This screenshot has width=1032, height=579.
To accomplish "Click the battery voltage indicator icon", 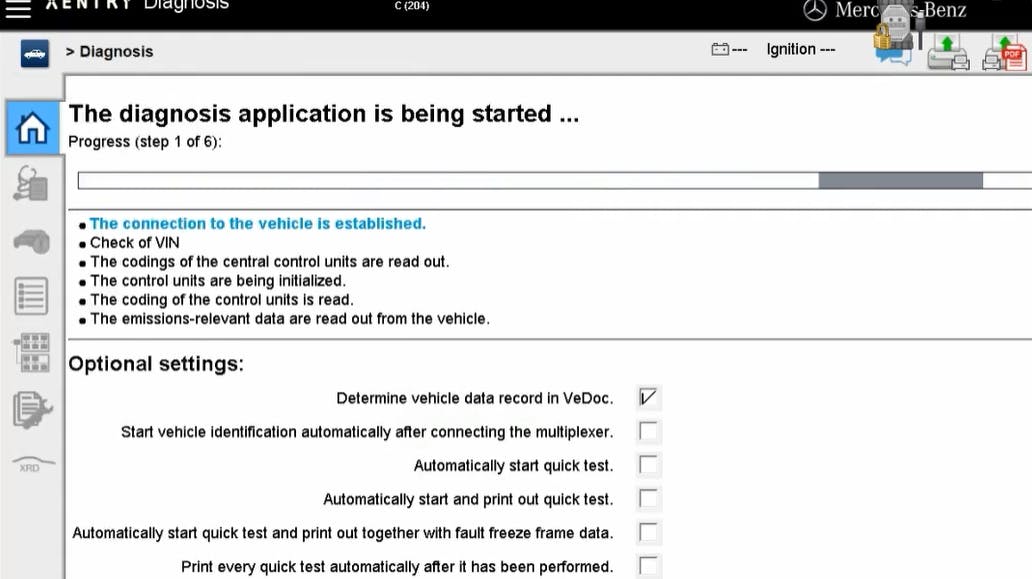I will (x=720, y=49).
